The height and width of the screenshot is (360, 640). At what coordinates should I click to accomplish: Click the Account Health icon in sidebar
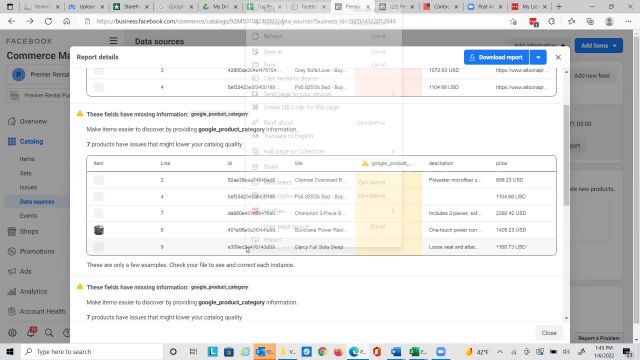(x=12, y=311)
